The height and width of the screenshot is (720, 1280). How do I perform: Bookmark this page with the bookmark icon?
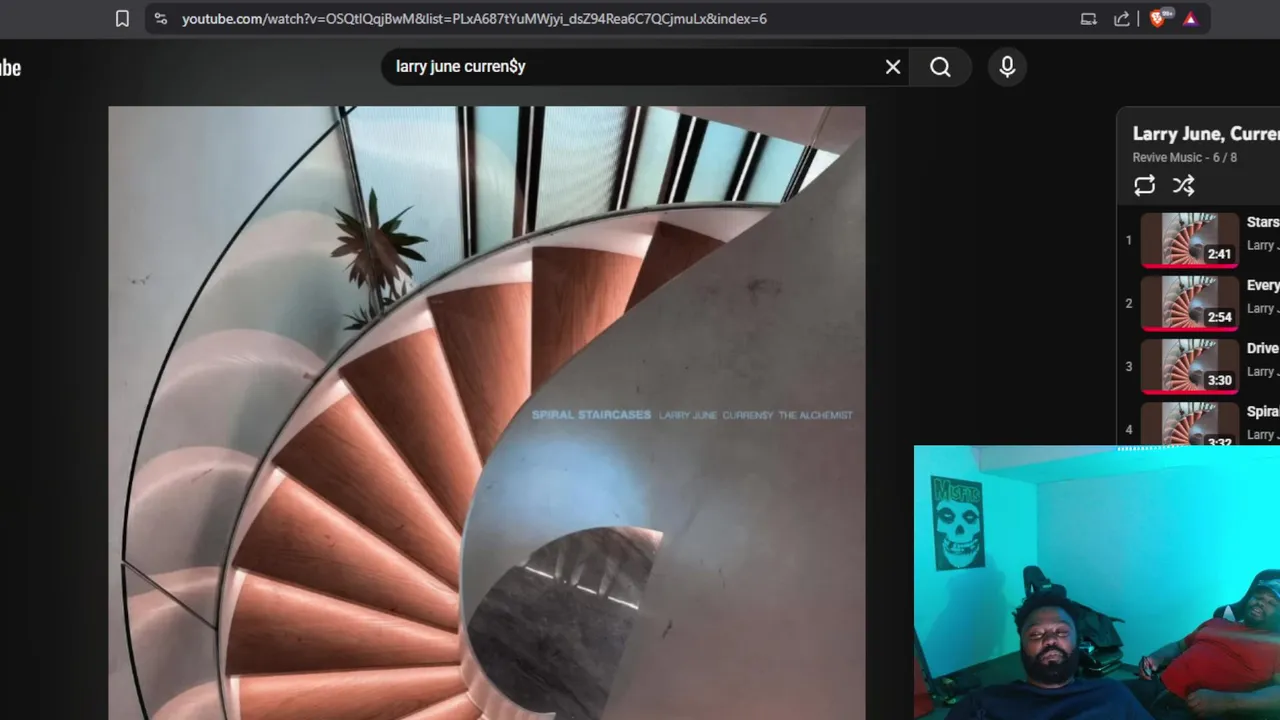122,18
